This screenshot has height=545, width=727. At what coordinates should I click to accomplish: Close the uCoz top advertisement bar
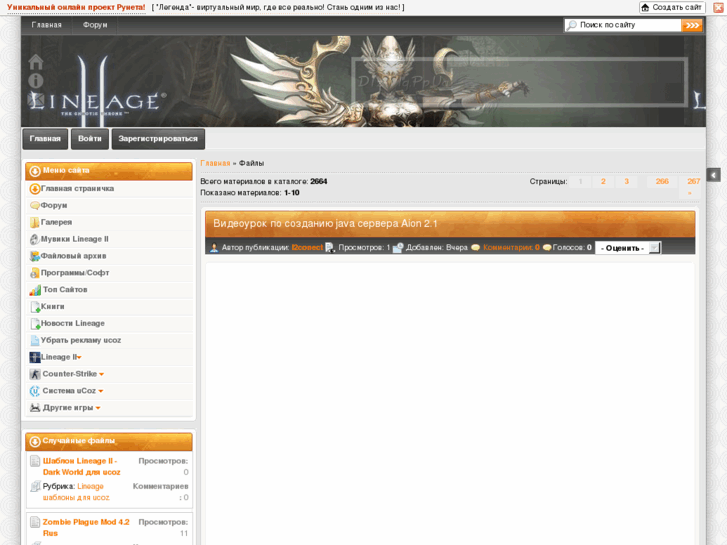coord(718,7)
